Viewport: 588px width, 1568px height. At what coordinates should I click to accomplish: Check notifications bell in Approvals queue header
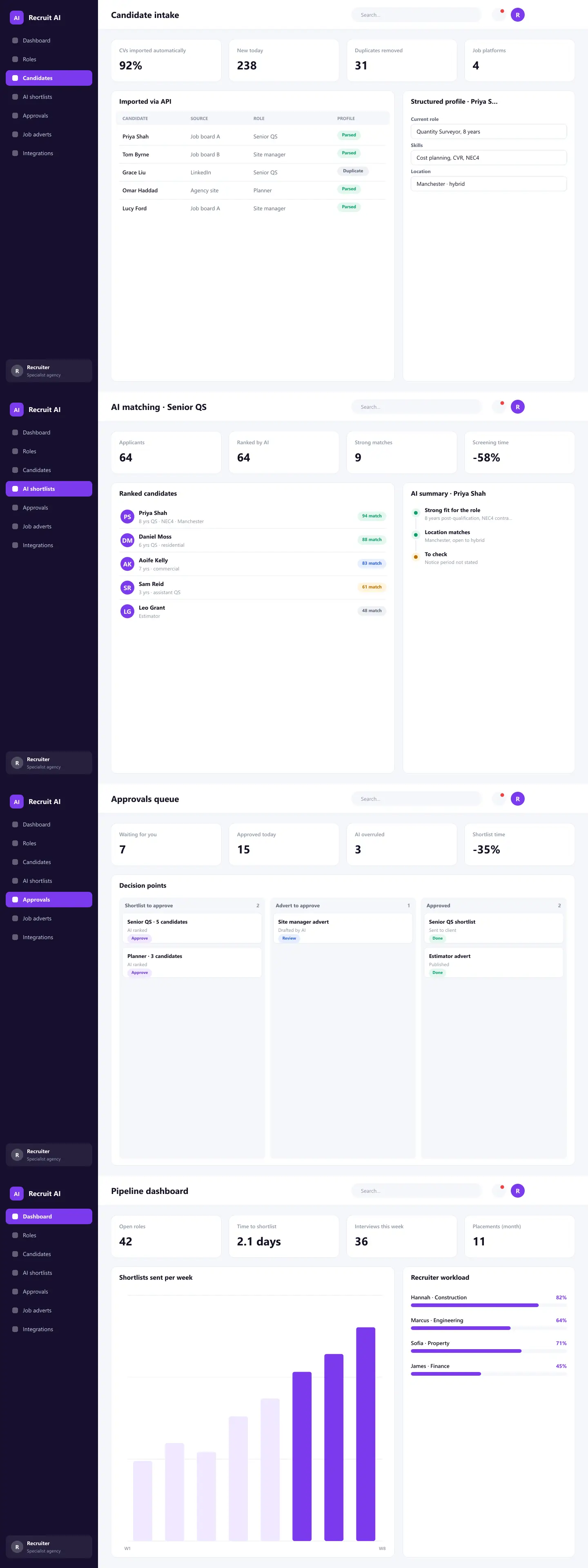pos(499,799)
